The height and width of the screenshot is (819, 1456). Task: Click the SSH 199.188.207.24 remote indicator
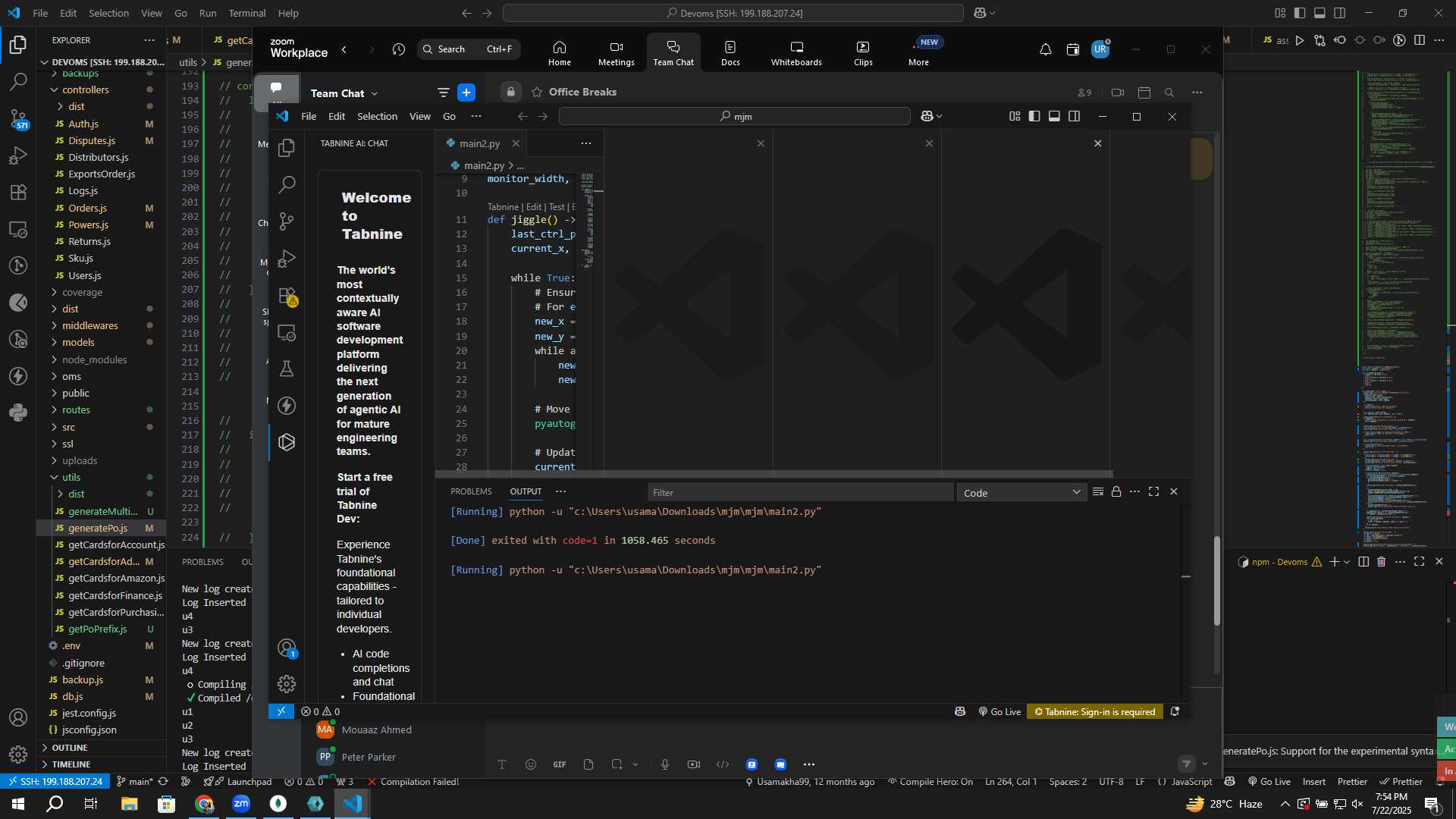click(53, 782)
